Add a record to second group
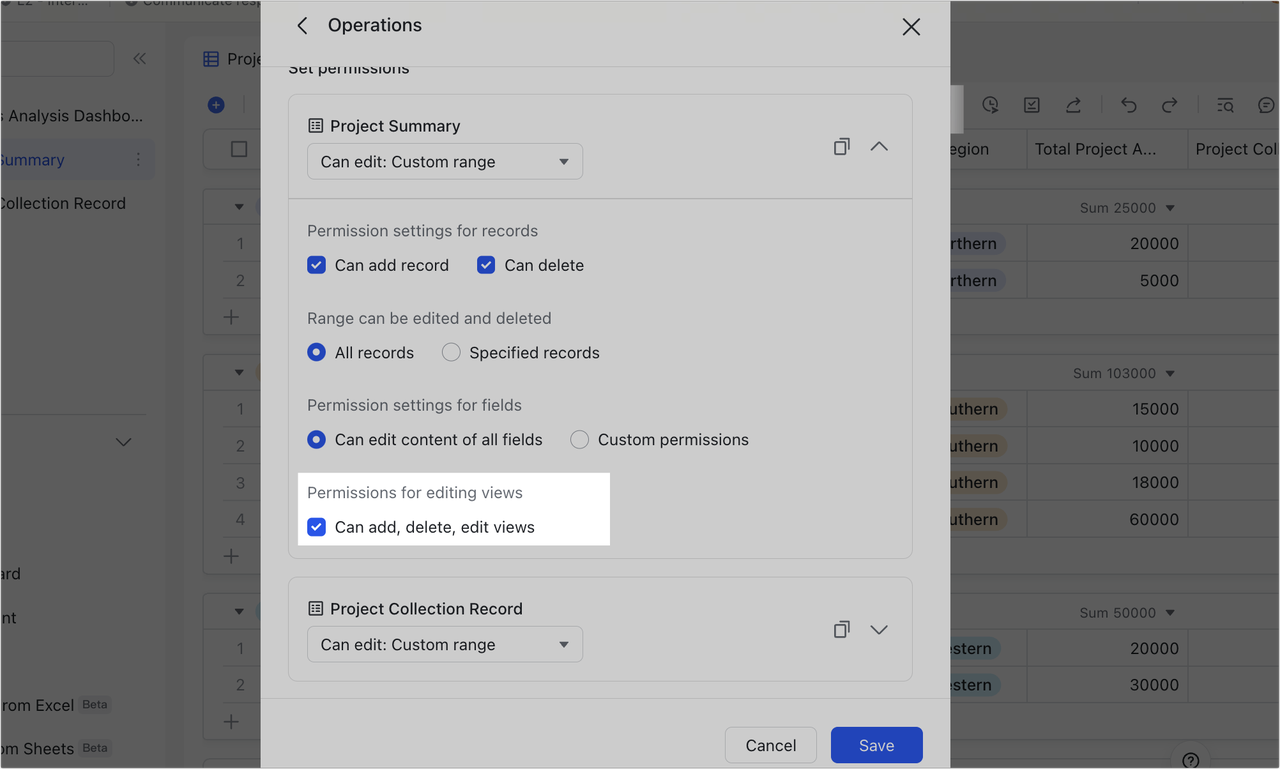 pyautogui.click(x=231, y=556)
